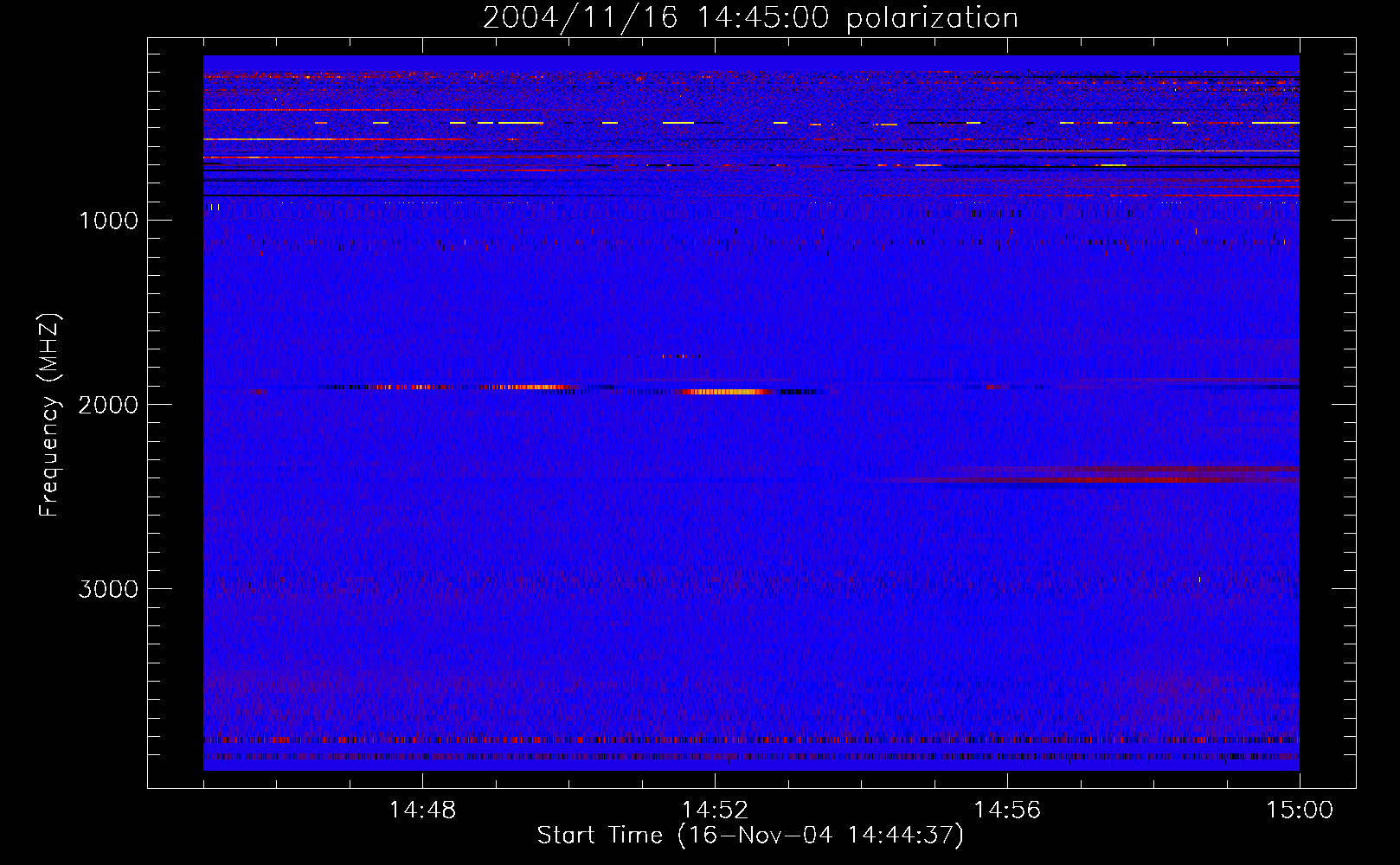The height and width of the screenshot is (865, 1400).
Task: Click the "14:48" time tick label
Action: 422,811
